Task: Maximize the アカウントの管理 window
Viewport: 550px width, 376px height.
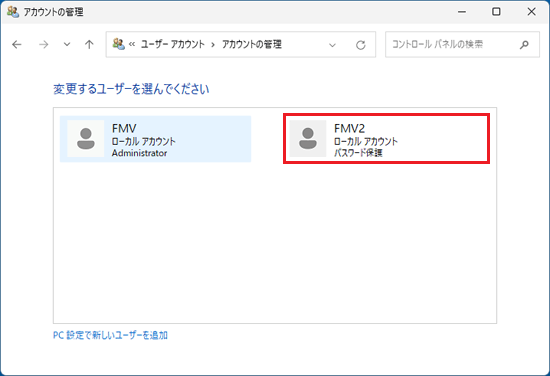Action: [x=496, y=12]
